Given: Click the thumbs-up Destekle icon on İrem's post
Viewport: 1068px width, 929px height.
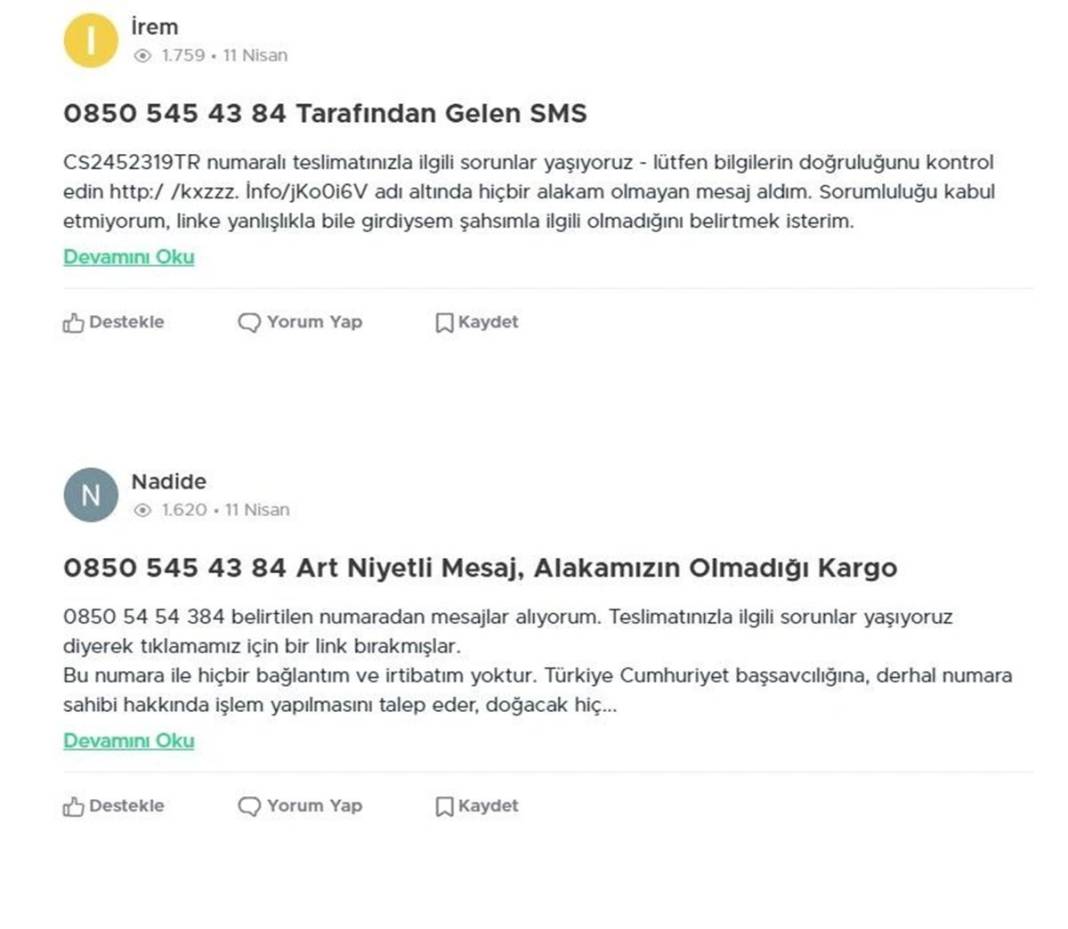Looking at the screenshot, I should [x=73, y=322].
